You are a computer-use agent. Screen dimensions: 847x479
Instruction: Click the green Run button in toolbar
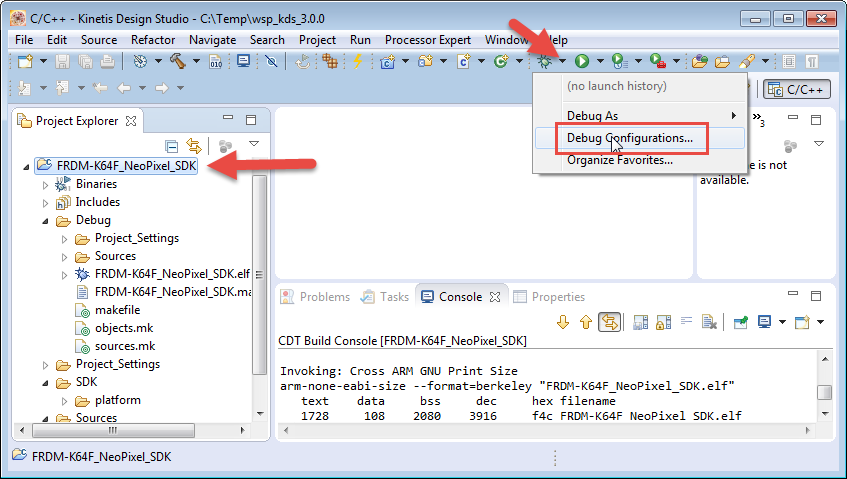point(581,62)
